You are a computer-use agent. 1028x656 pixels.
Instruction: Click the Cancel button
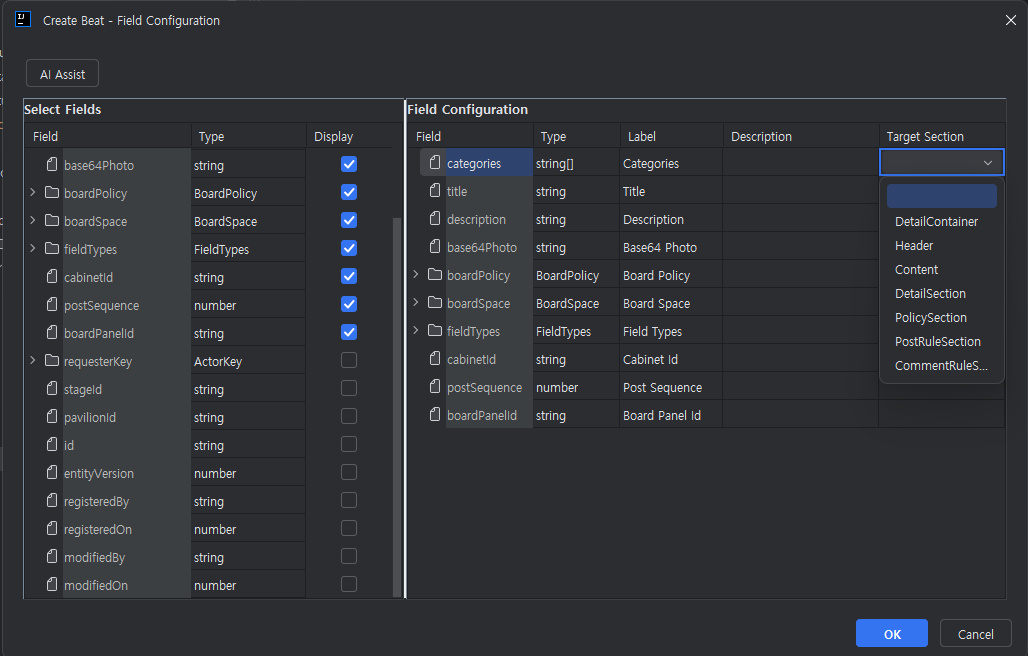pyautogui.click(x=975, y=634)
